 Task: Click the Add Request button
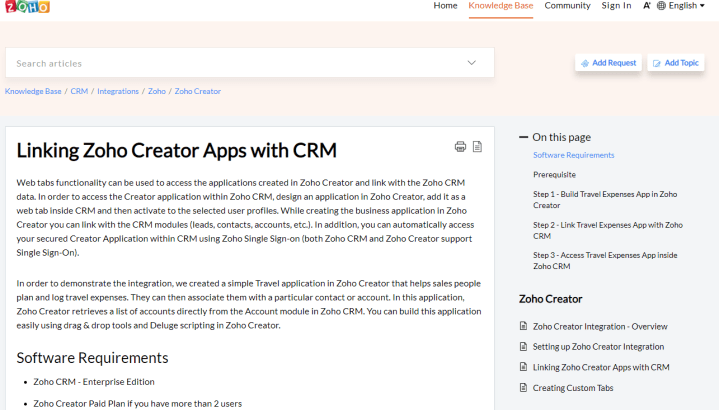tap(608, 63)
